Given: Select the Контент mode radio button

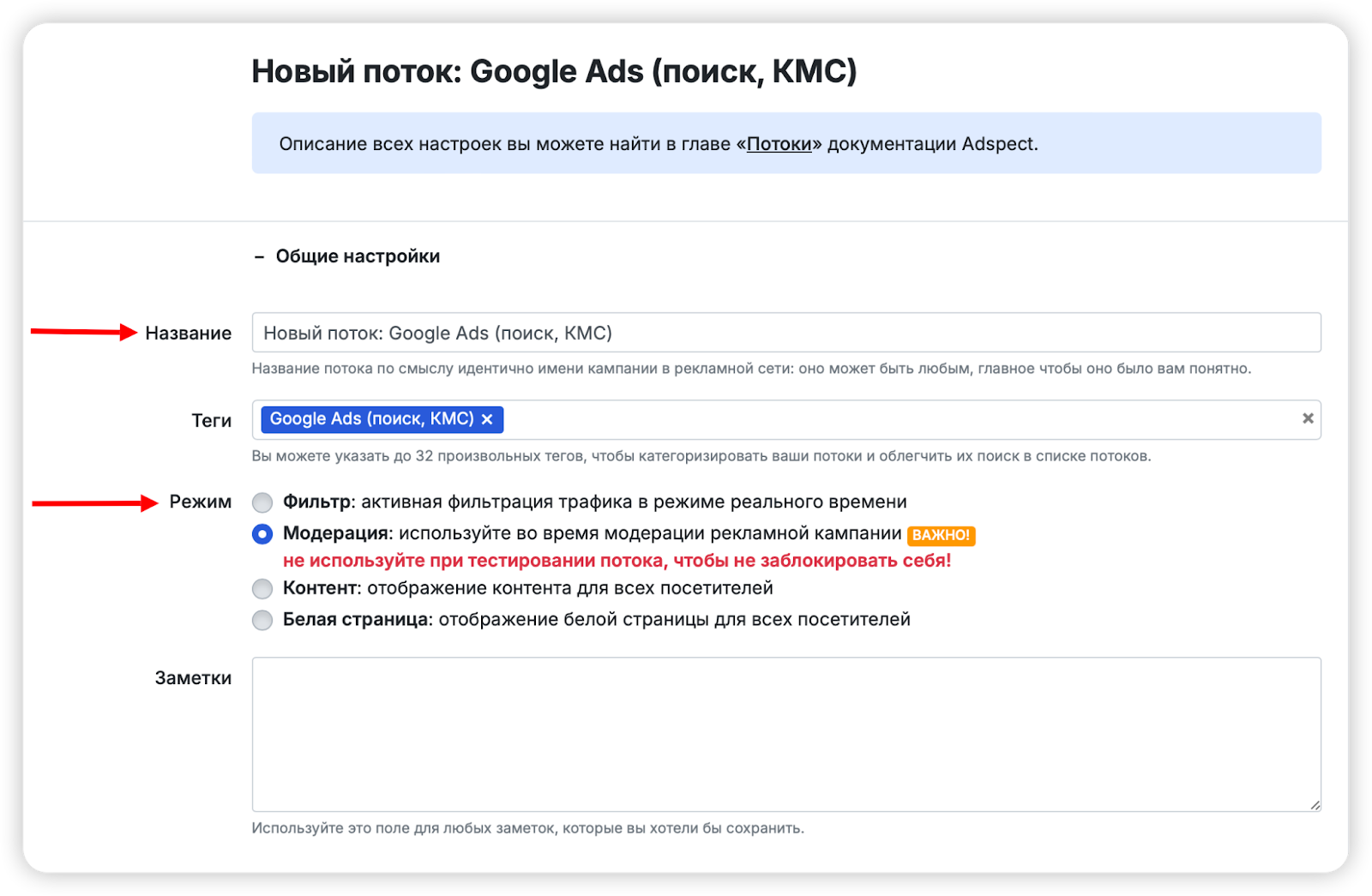Looking at the screenshot, I should pyautogui.click(x=262, y=589).
